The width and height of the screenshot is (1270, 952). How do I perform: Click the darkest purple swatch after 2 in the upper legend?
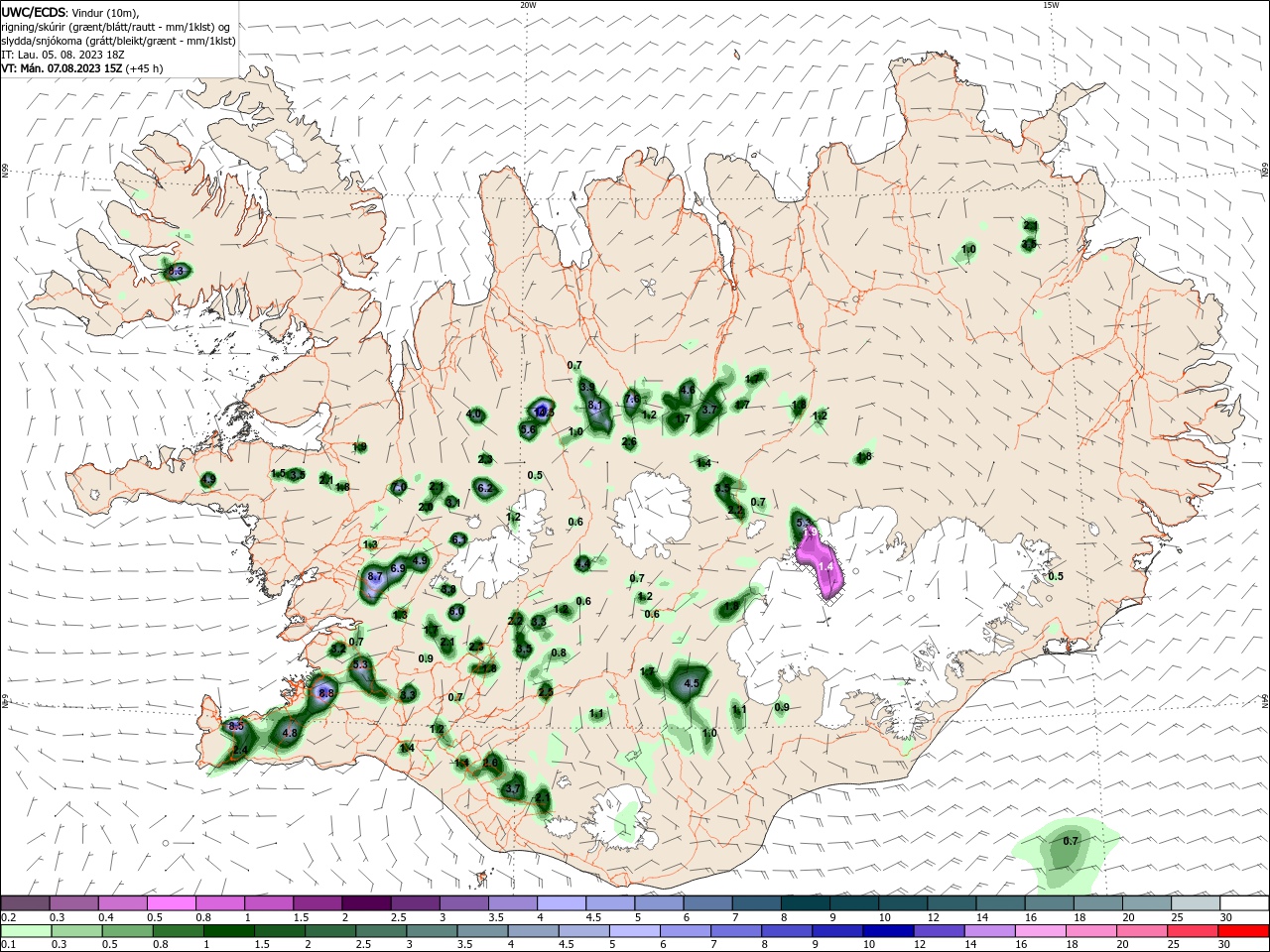pyautogui.click(x=366, y=903)
